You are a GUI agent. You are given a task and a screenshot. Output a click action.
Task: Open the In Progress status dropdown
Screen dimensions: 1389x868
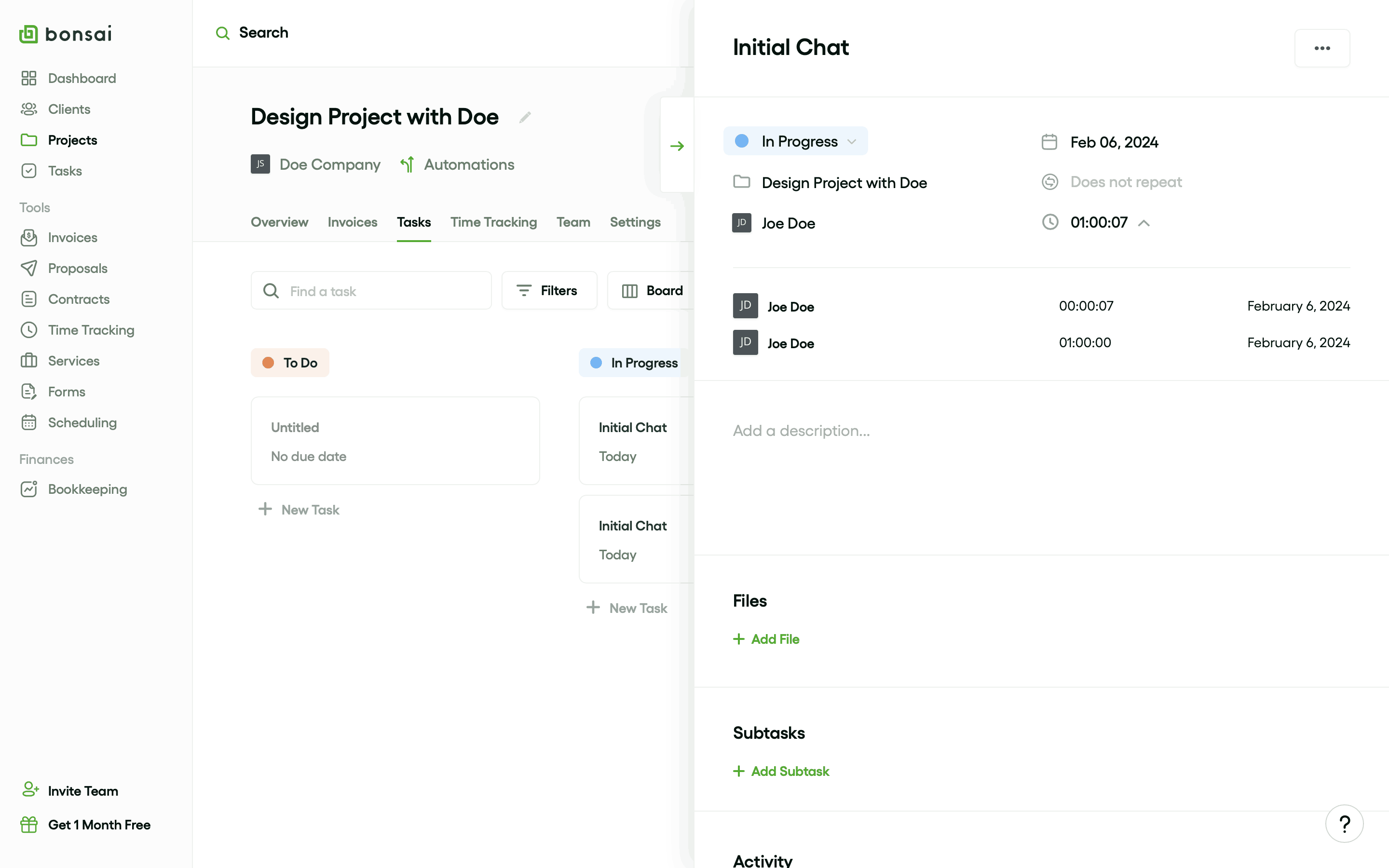pos(795,141)
